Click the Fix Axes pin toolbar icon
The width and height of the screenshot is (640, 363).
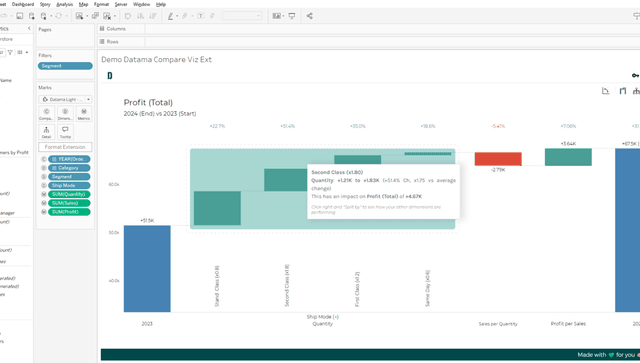pos(212,16)
